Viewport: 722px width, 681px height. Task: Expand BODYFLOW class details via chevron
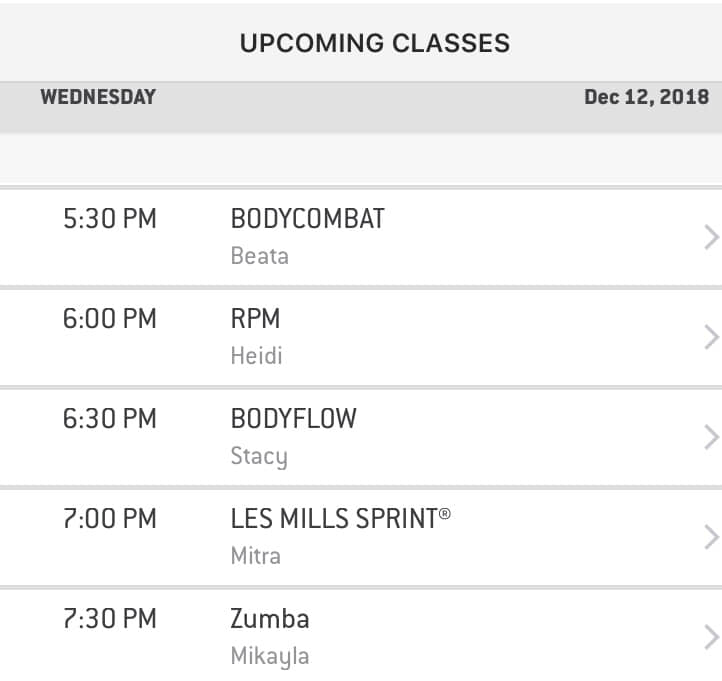pyautogui.click(x=711, y=437)
